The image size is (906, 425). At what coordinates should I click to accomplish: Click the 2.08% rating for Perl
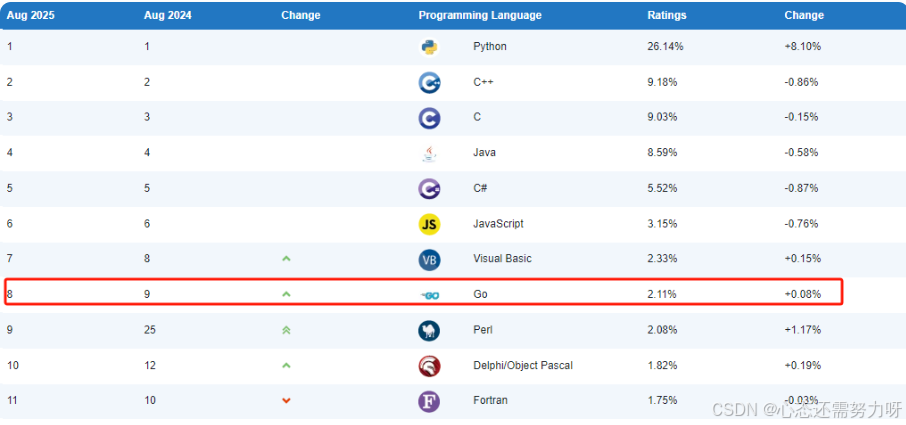click(x=663, y=330)
